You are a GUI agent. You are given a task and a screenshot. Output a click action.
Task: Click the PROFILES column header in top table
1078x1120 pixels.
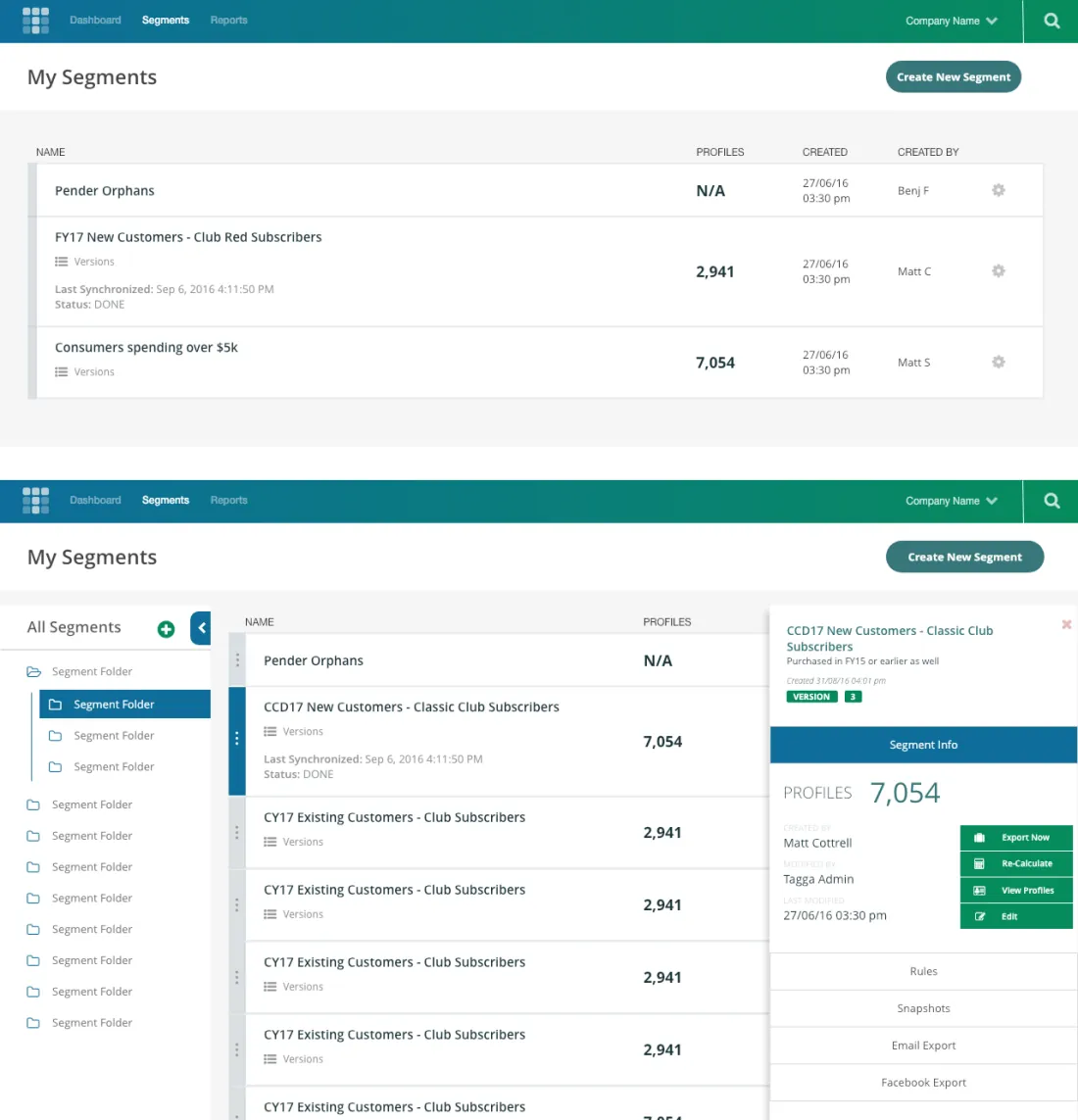point(719,152)
